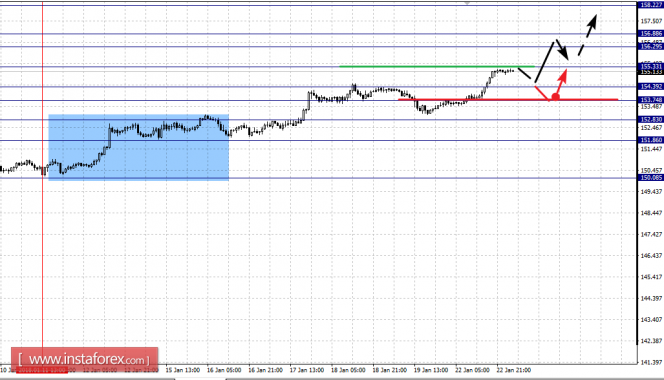664x380 pixels.
Task: Click the 22 Jan 21:00 time label
Action: tap(514, 370)
